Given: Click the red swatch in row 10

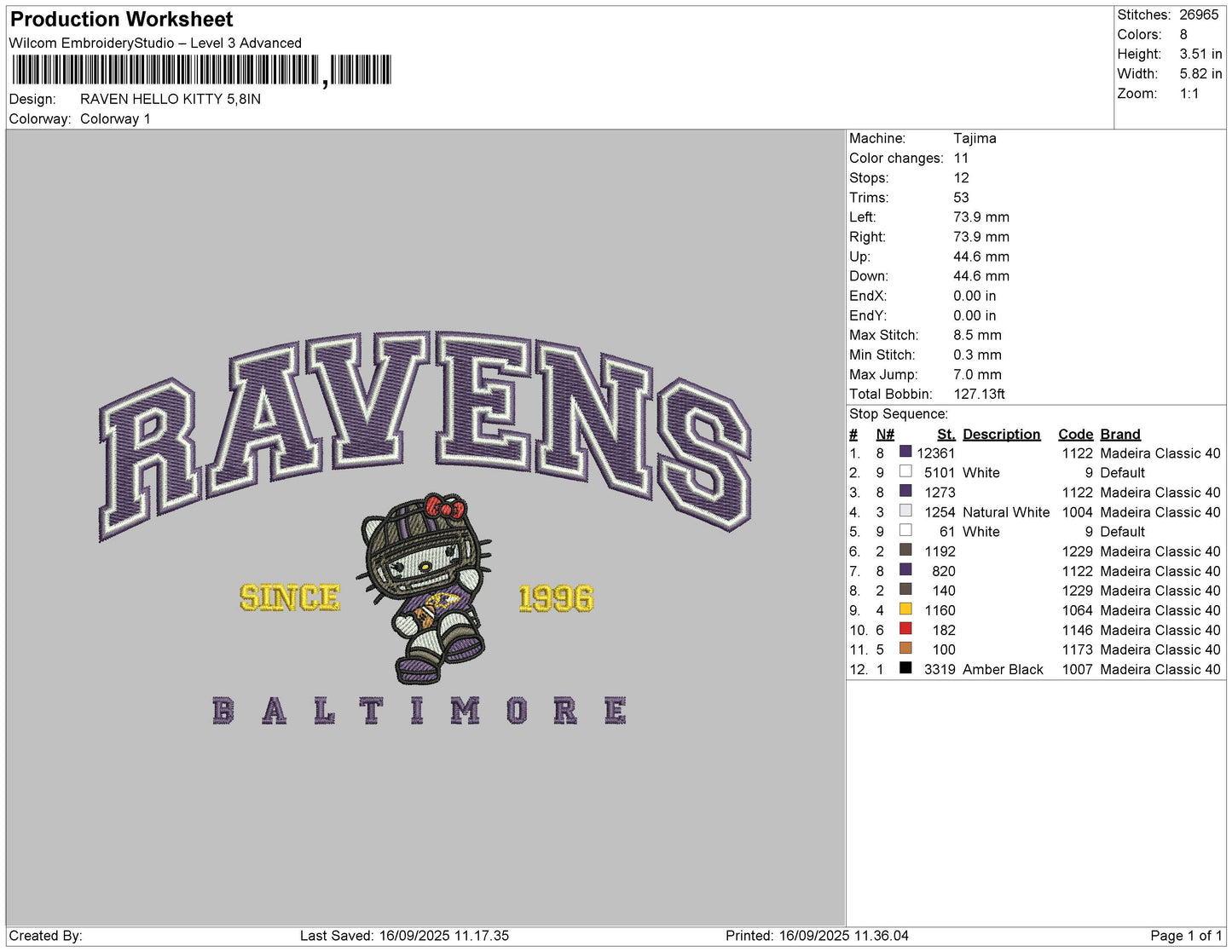Looking at the screenshot, I should tap(905, 628).
